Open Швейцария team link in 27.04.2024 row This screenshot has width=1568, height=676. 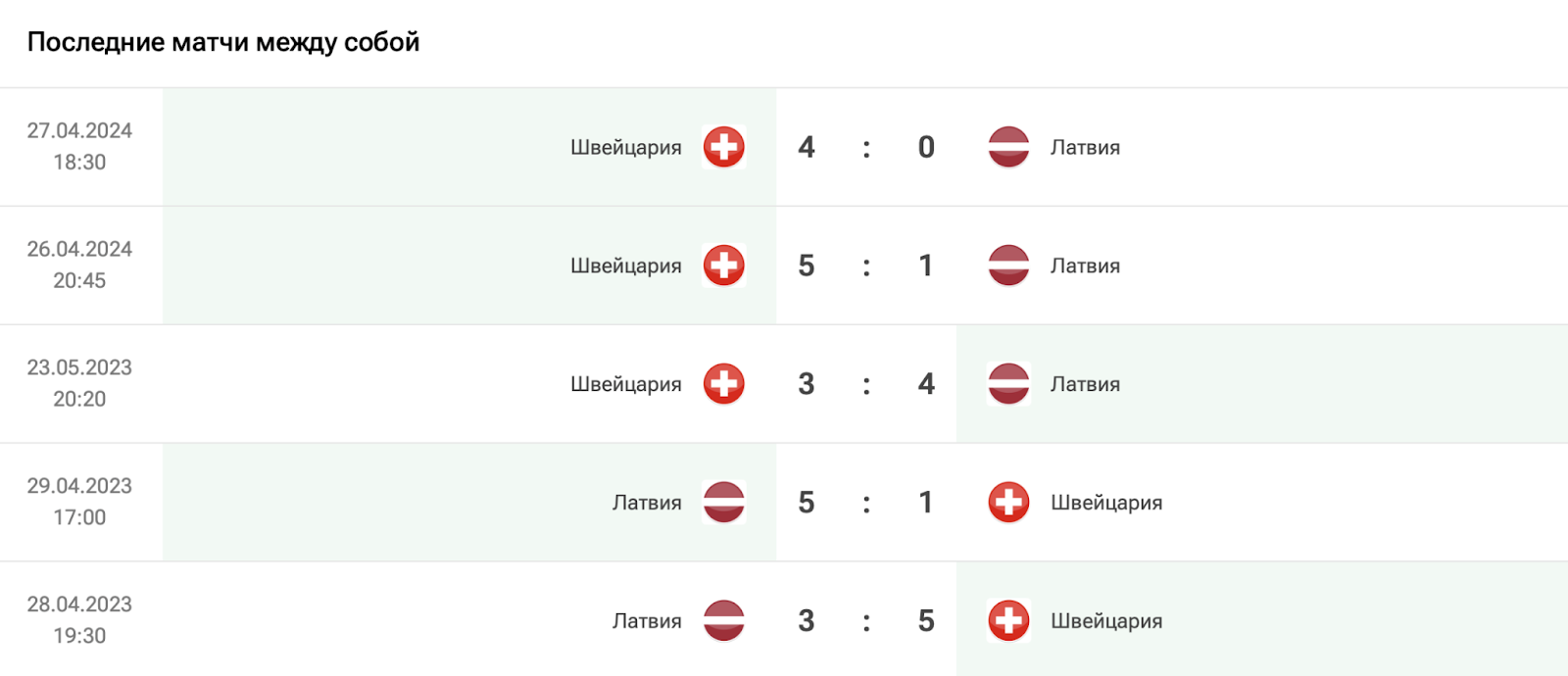626,148
